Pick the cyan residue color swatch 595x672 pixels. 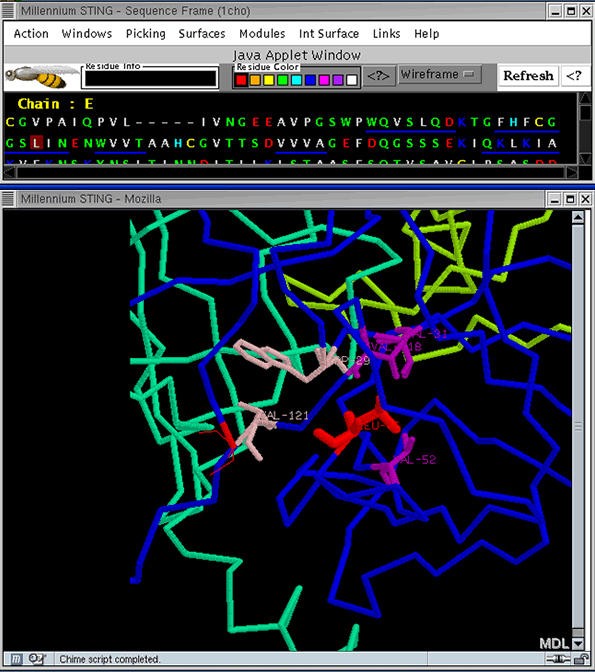click(x=296, y=80)
